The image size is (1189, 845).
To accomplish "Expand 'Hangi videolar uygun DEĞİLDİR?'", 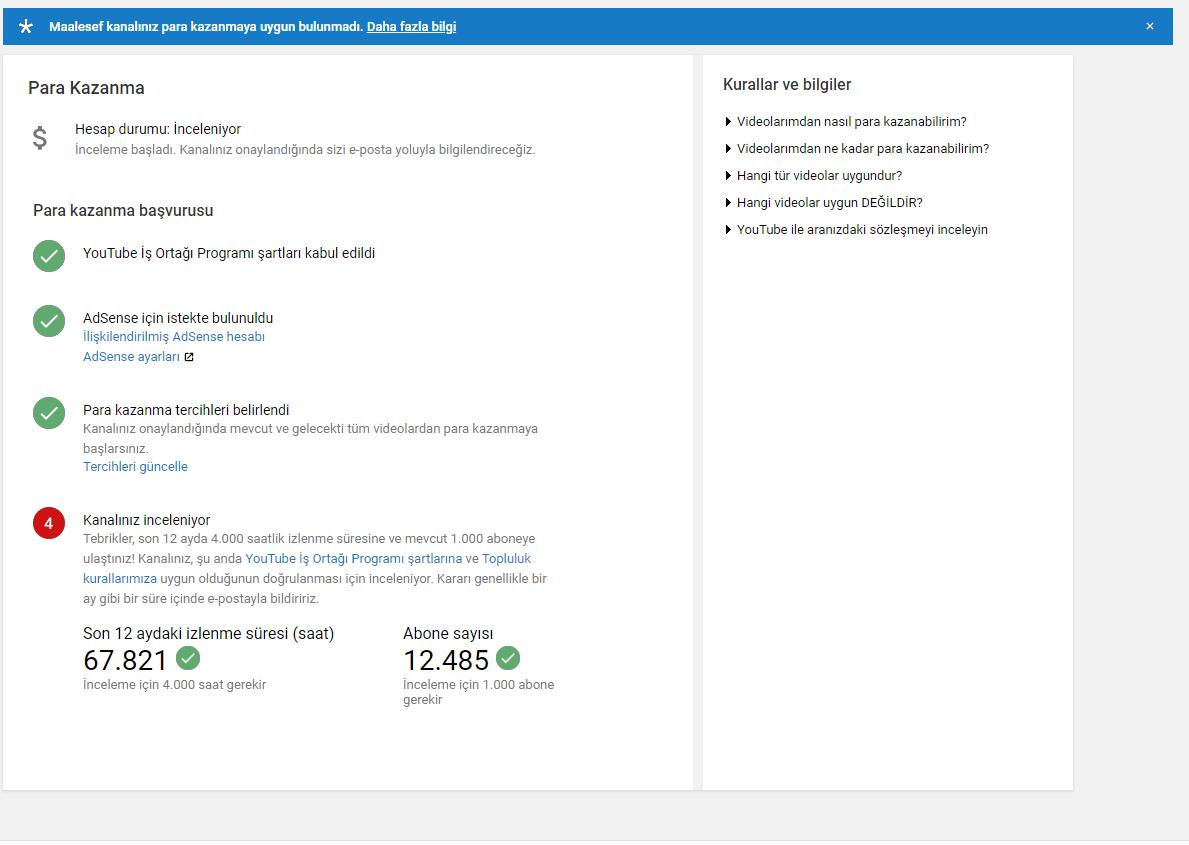I will point(824,203).
